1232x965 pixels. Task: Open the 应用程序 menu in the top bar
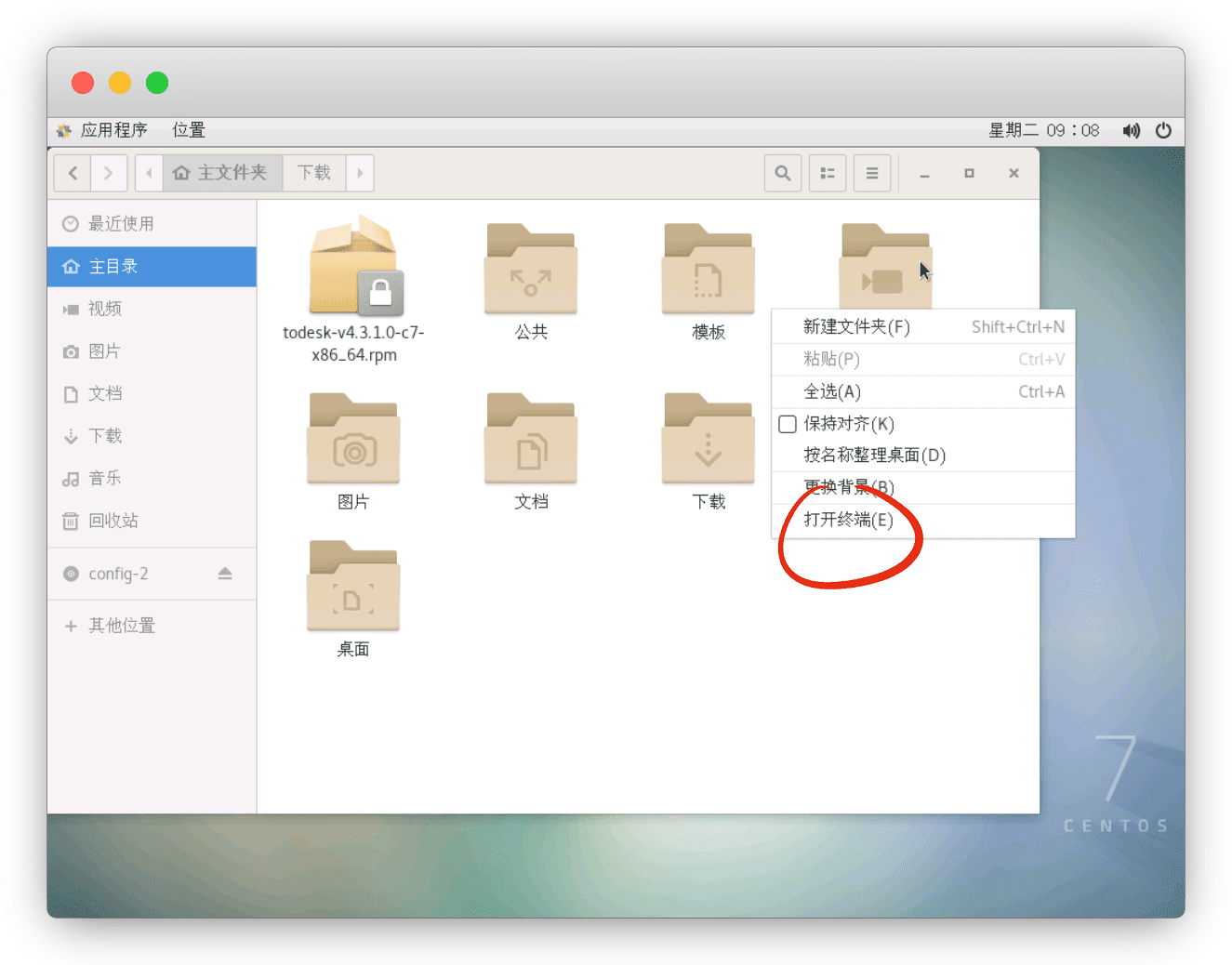pyautogui.click(x=113, y=130)
